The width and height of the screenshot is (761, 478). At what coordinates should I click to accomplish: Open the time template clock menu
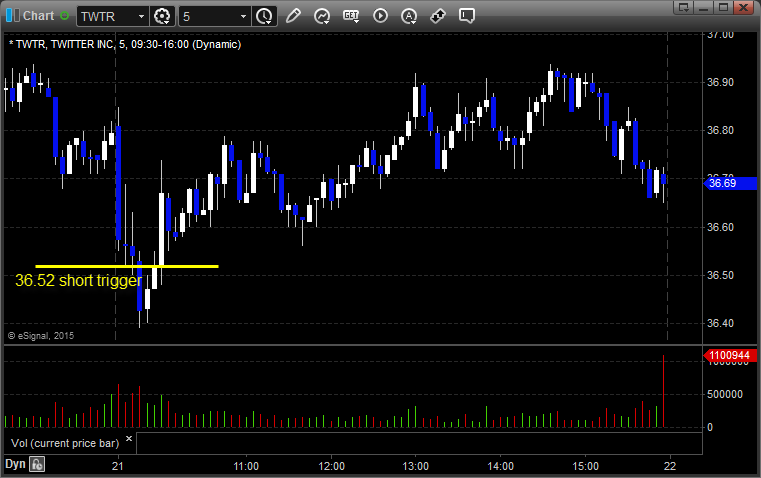[x=265, y=16]
